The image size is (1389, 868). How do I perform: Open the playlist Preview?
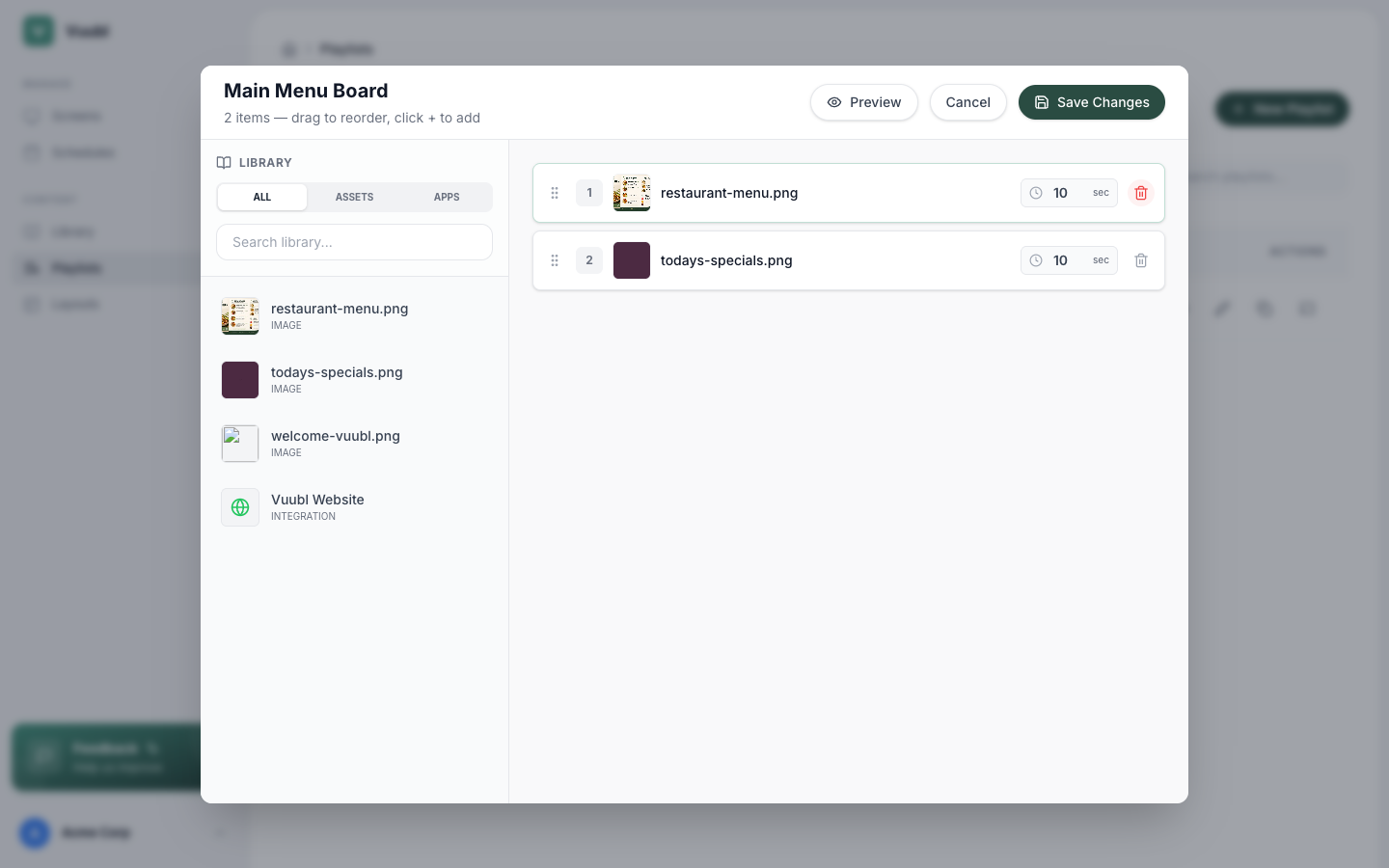(864, 102)
